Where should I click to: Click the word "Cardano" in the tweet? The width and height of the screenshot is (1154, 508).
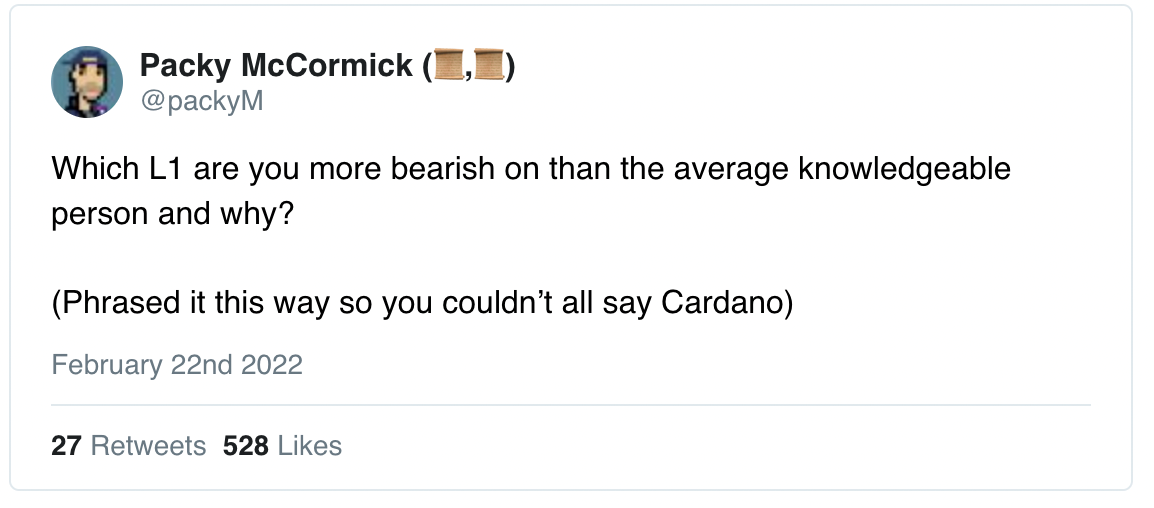coord(722,303)
